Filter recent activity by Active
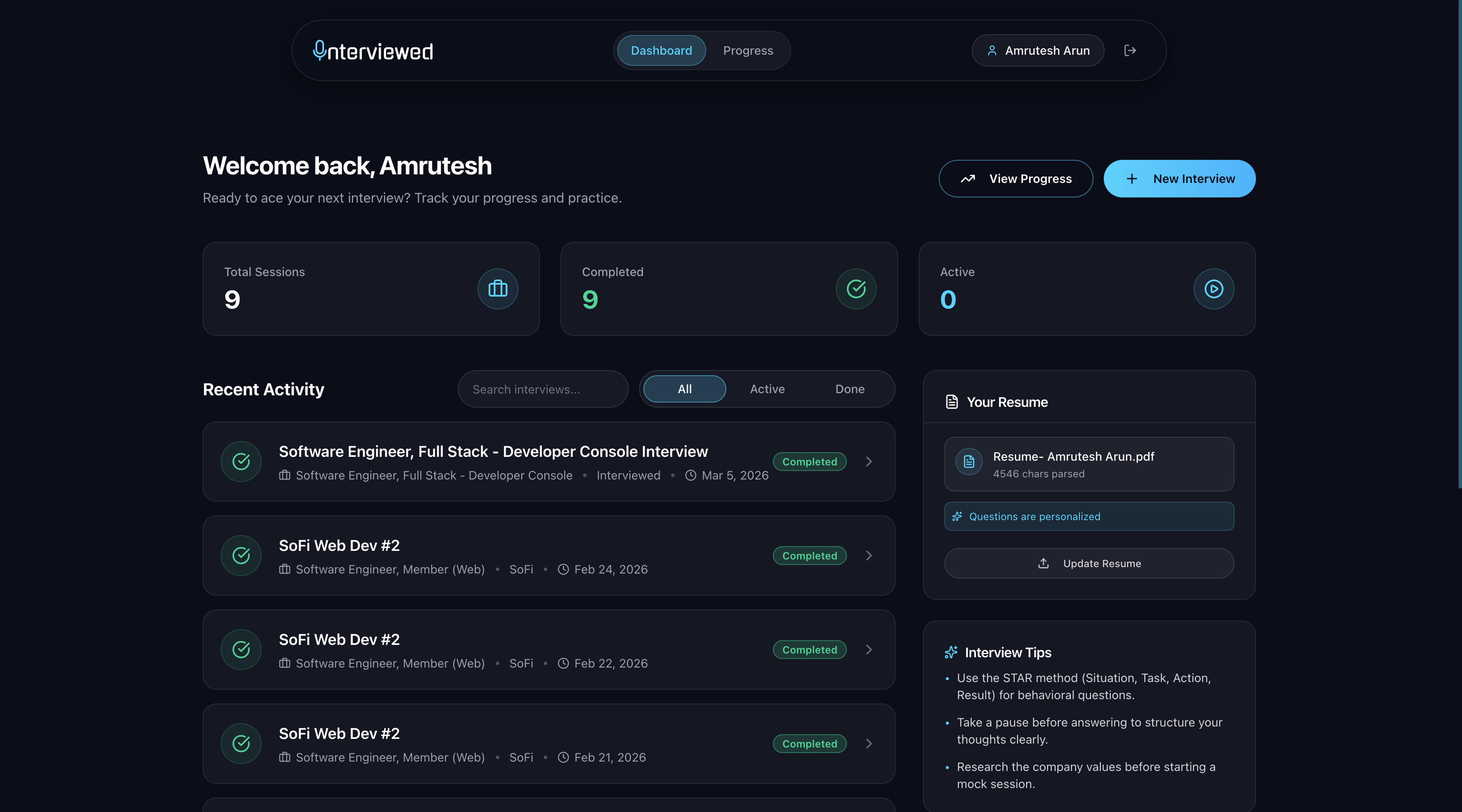1462x812 pixels. coord(767,389)
